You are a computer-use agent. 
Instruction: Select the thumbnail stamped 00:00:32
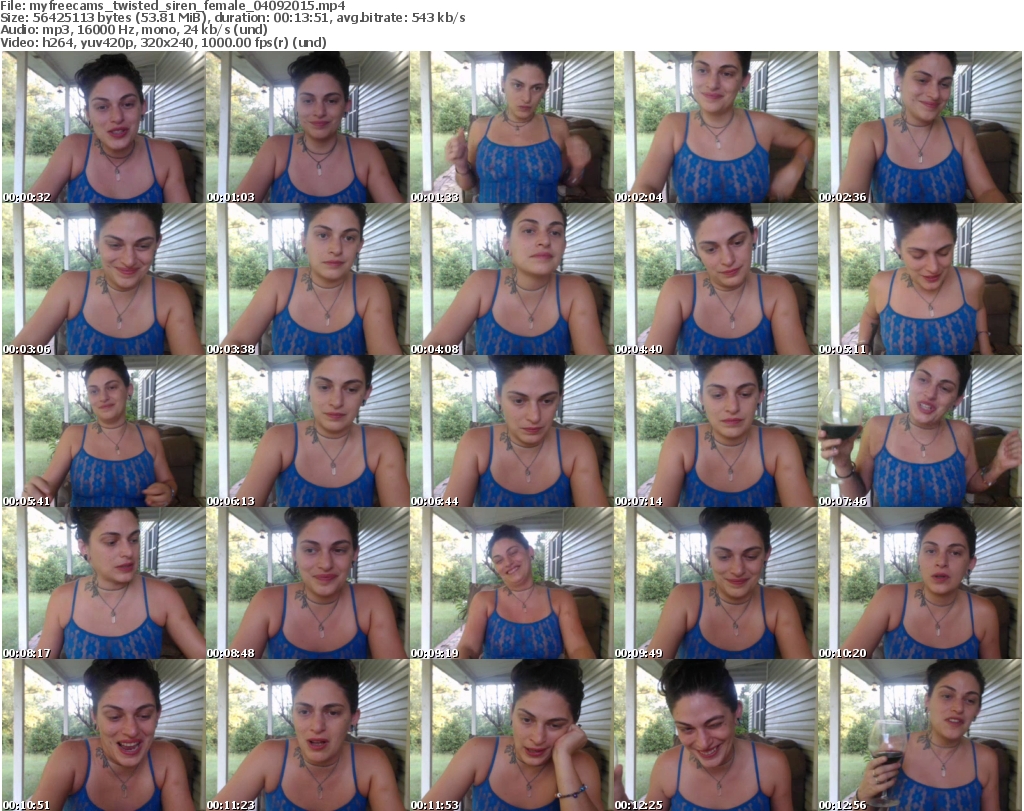104,127
